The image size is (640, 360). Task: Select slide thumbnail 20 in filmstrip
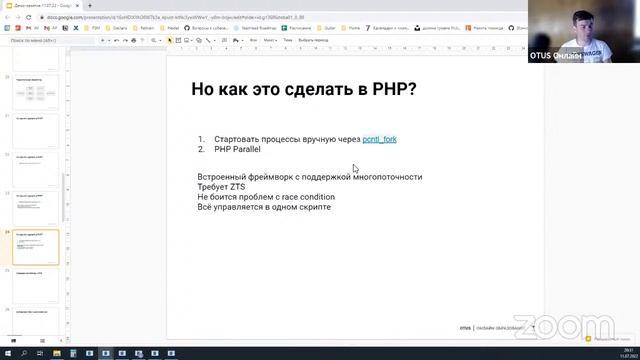point(36,92)
